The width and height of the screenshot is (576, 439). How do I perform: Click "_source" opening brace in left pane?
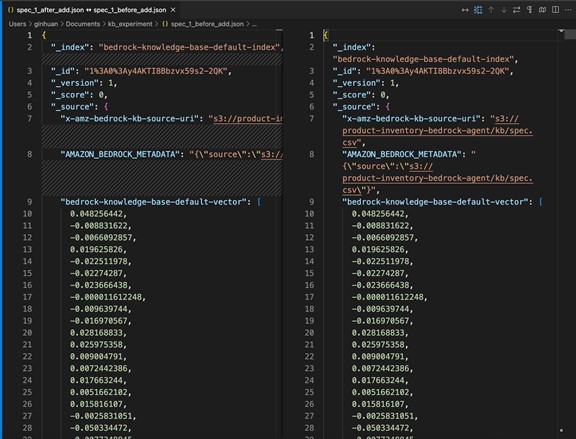(x=106, y=107)
